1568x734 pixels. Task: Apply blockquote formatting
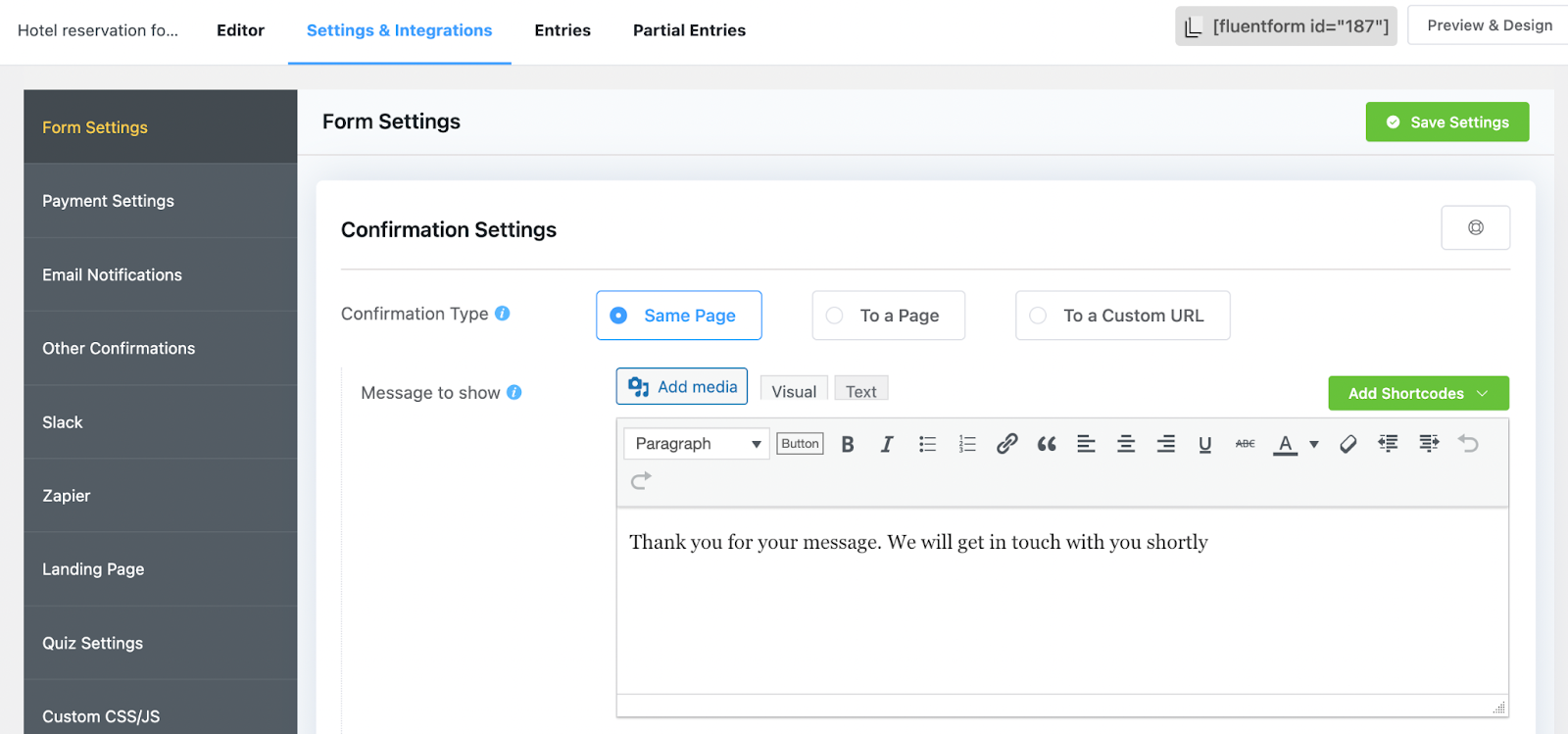coord(1047,444)
